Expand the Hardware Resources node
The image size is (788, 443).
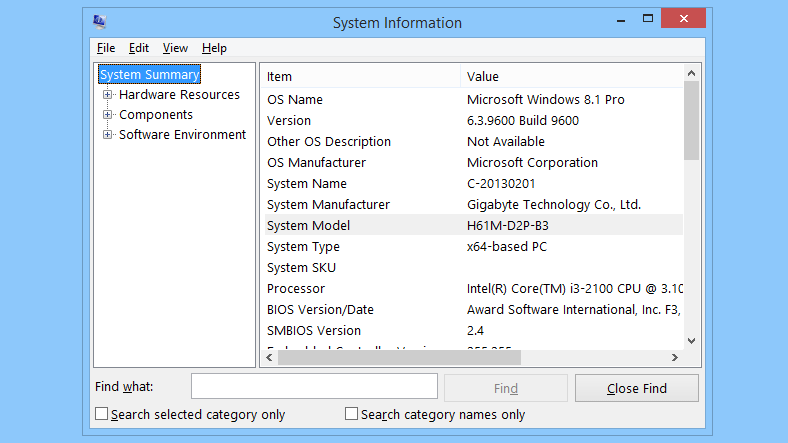[107, 95]
